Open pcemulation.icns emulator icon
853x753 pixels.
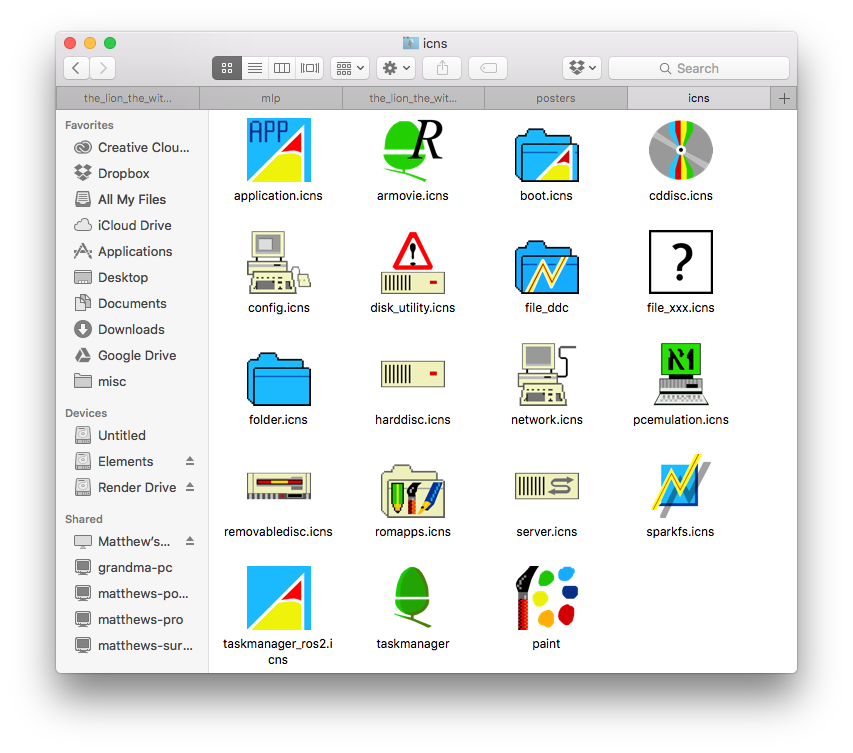pyautogui.click(x=680, y=374)
